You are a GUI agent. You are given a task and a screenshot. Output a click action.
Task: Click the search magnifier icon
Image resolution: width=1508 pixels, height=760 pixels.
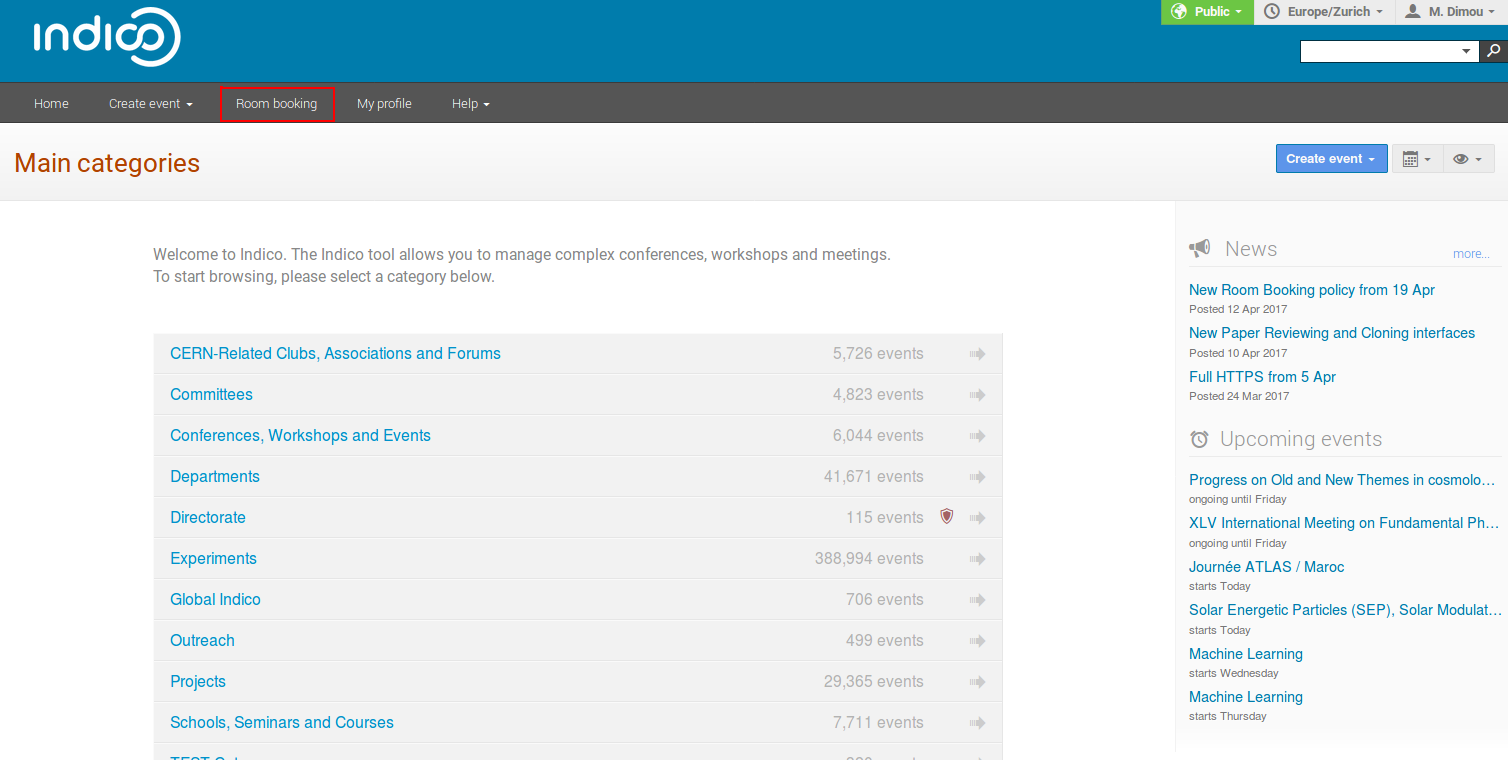[1493, 51]
